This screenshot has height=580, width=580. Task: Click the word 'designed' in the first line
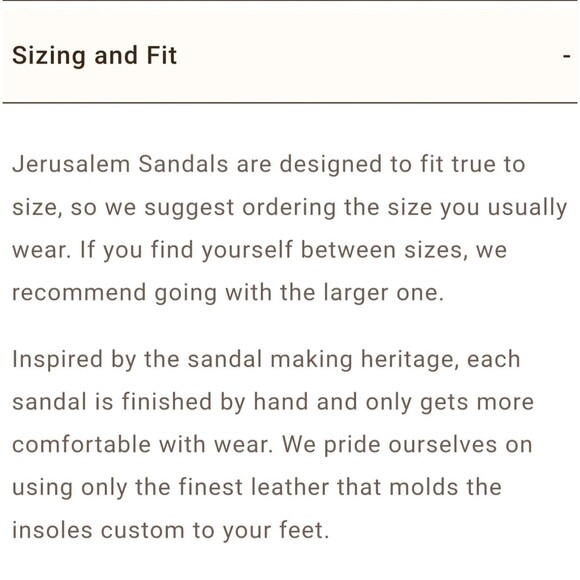331,165
